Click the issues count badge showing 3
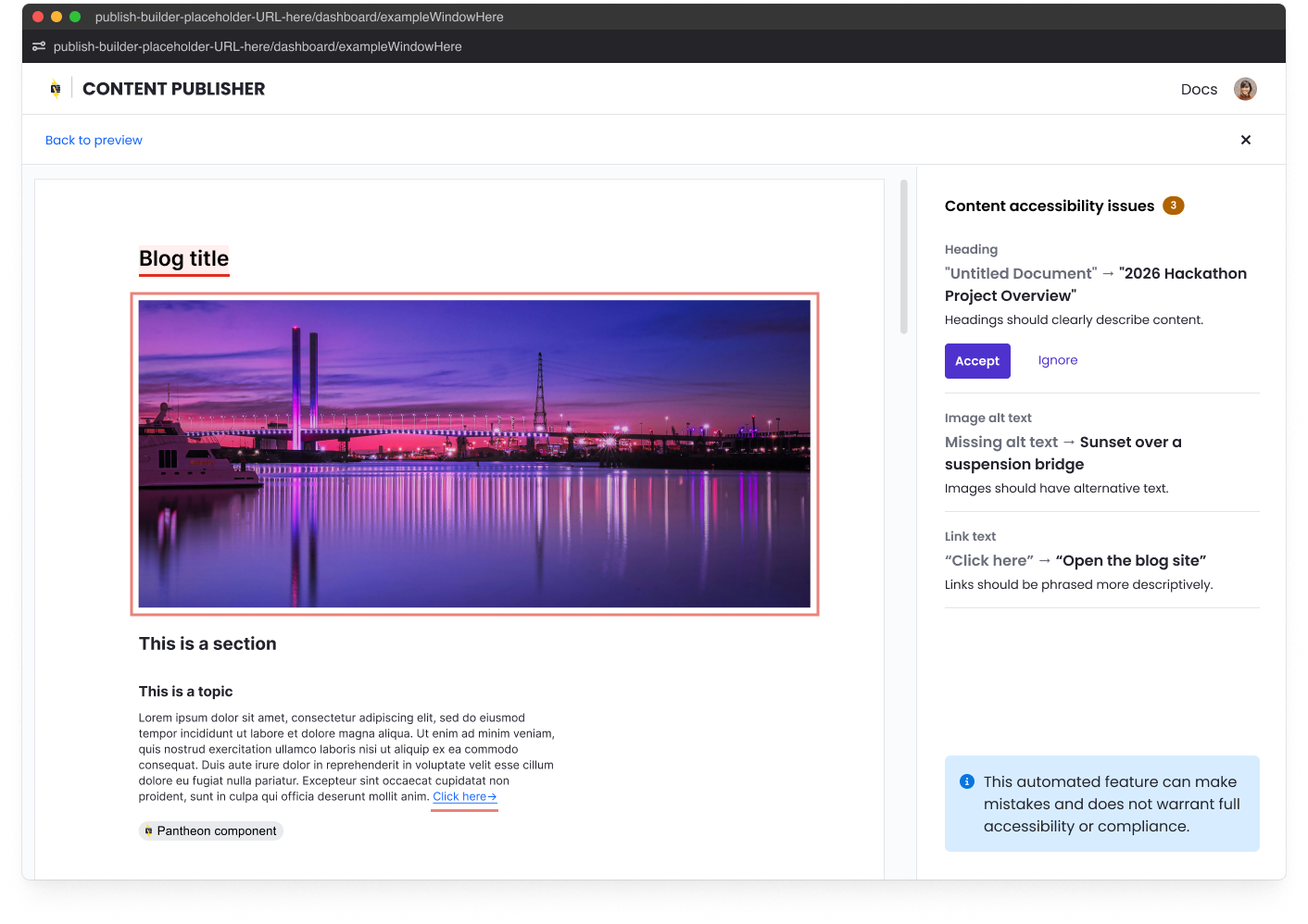 tap(1173, 206)
